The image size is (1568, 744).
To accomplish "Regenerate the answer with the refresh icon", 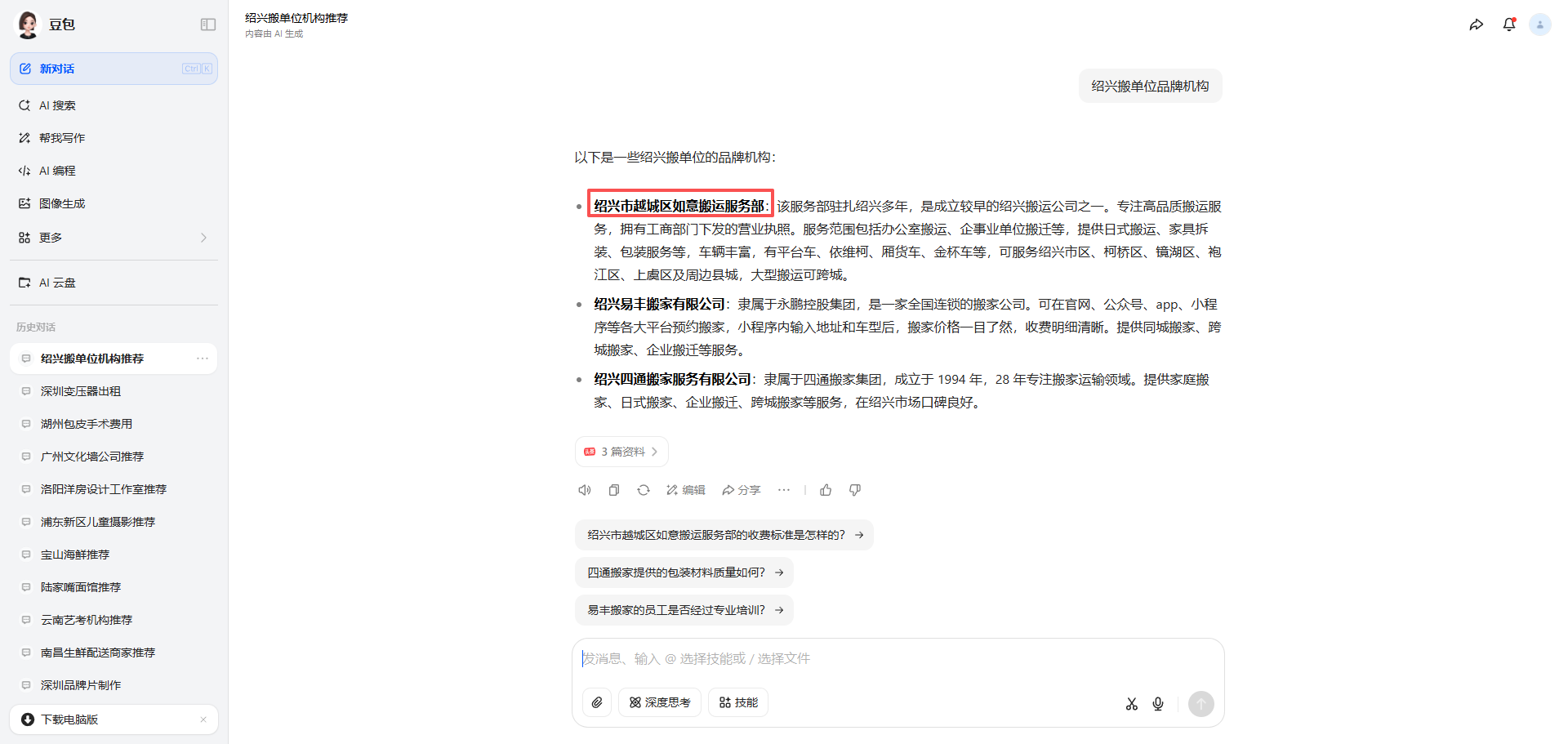I will click(x=644, y=490).
